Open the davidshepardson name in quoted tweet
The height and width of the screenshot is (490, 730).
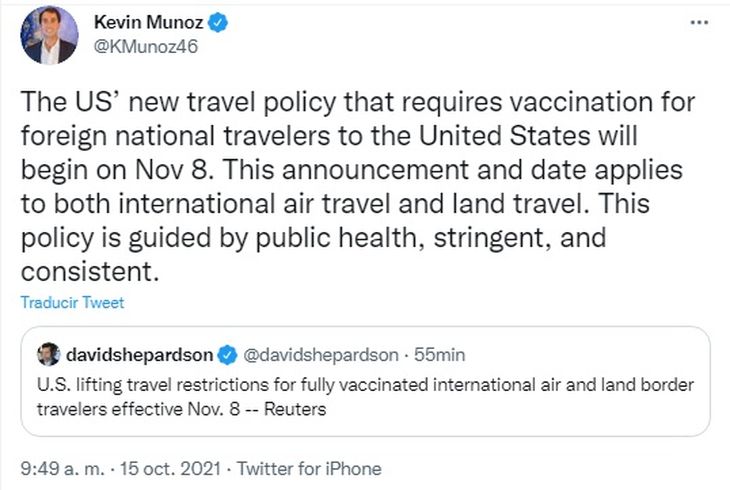pos(139,354)
